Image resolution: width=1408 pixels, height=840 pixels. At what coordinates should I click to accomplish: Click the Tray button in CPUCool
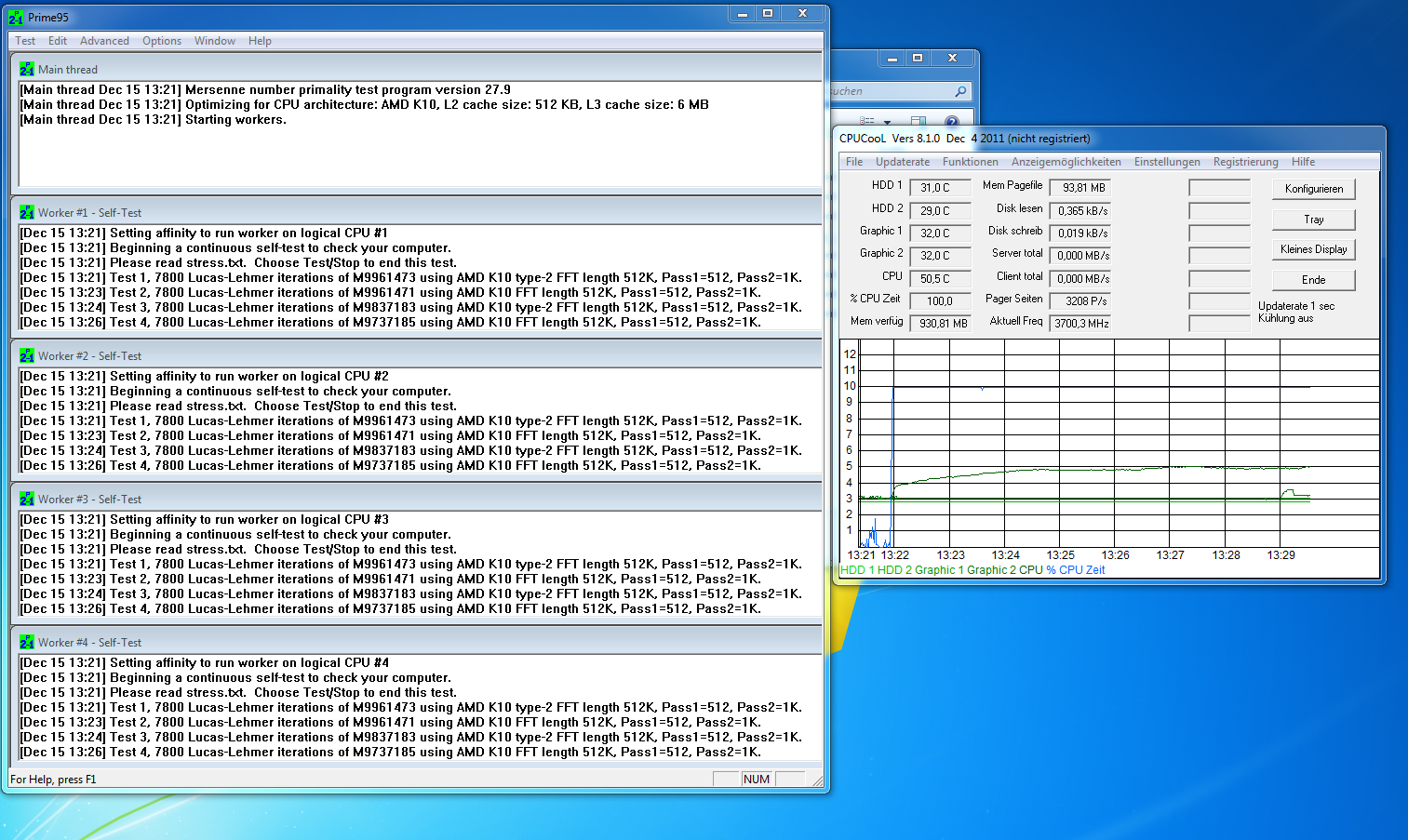(x=1314, y=220)
